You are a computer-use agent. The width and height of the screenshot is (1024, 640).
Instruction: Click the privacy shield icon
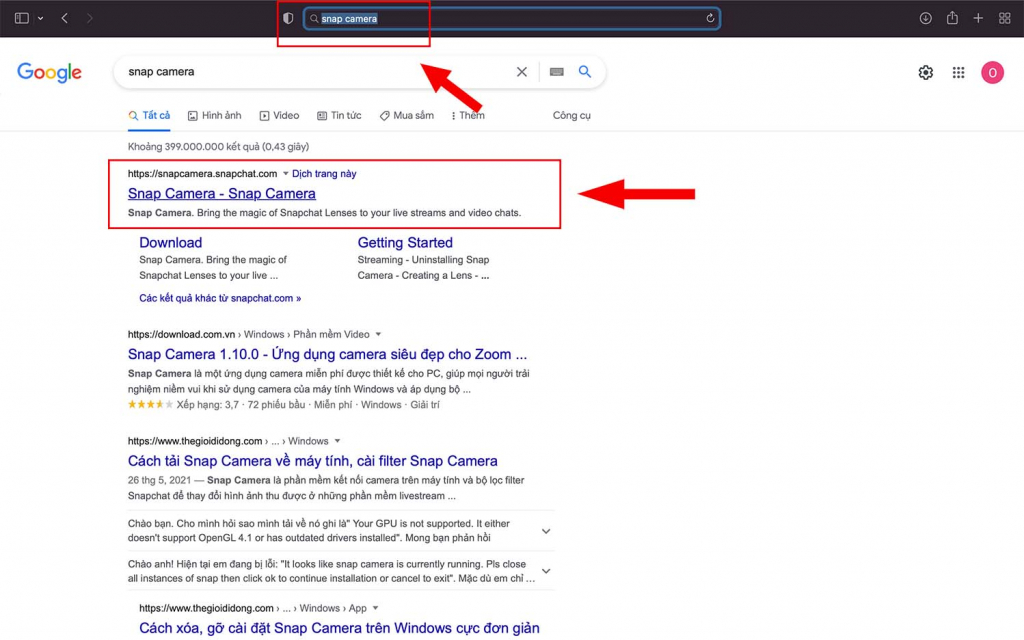point(288,18)
